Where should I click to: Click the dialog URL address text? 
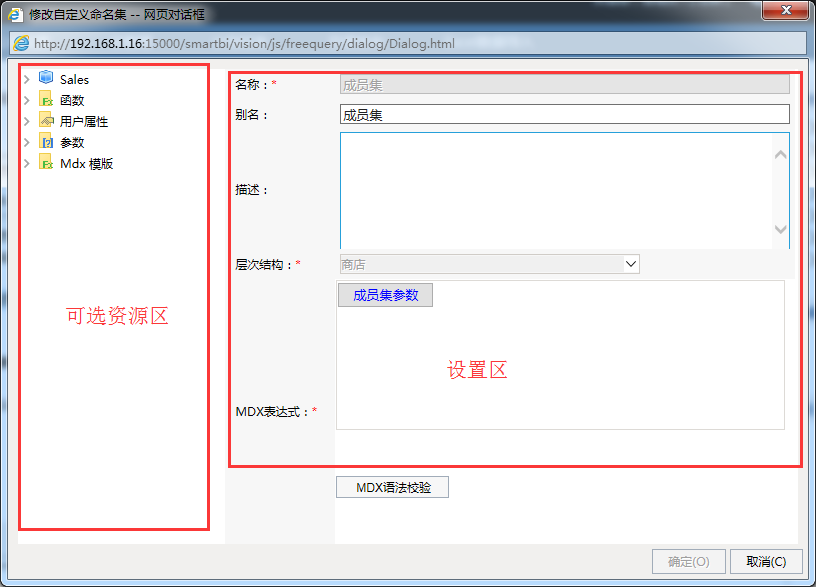click(x=245, y=44)
